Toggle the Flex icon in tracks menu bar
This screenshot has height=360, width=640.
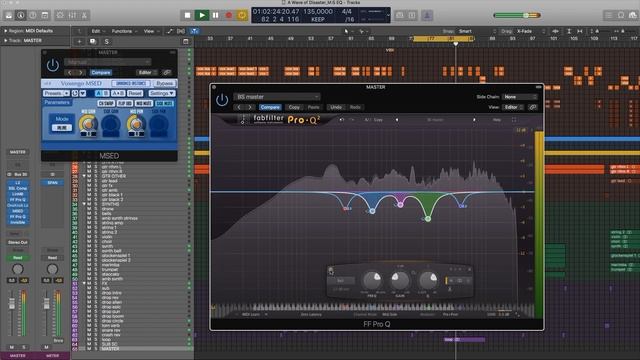coord(181,31)
